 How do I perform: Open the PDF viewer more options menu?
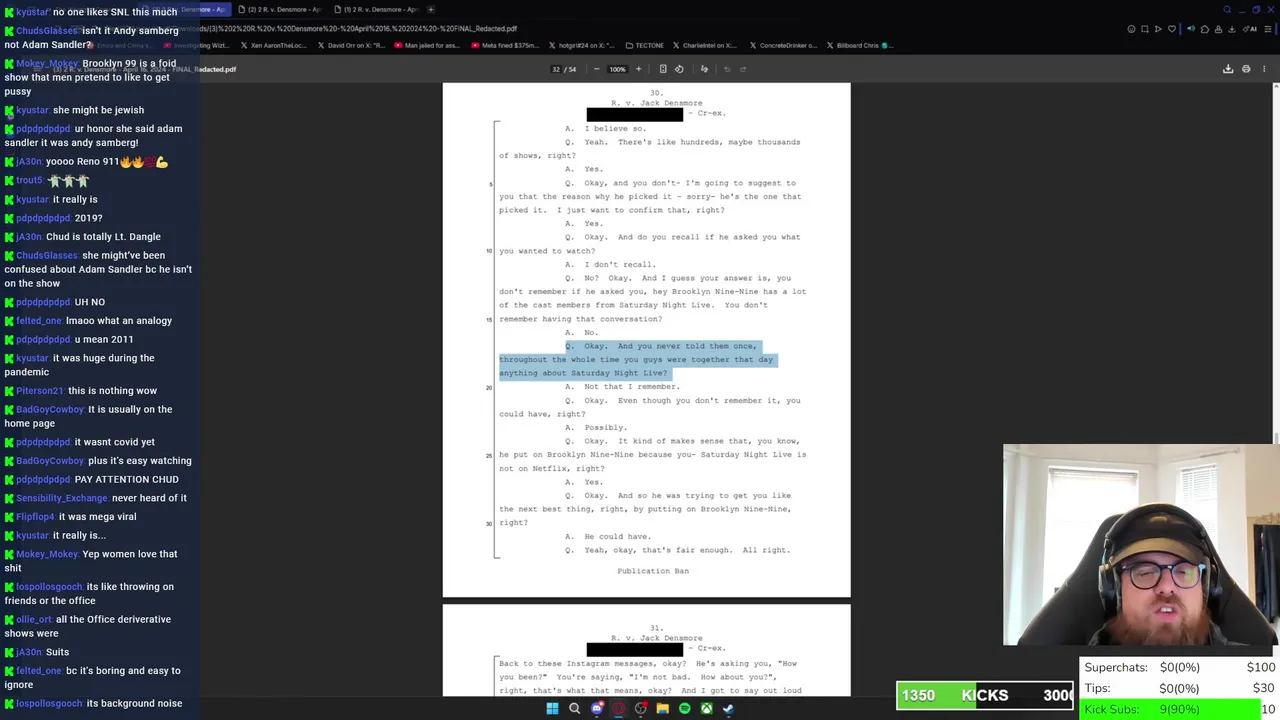1264,69
